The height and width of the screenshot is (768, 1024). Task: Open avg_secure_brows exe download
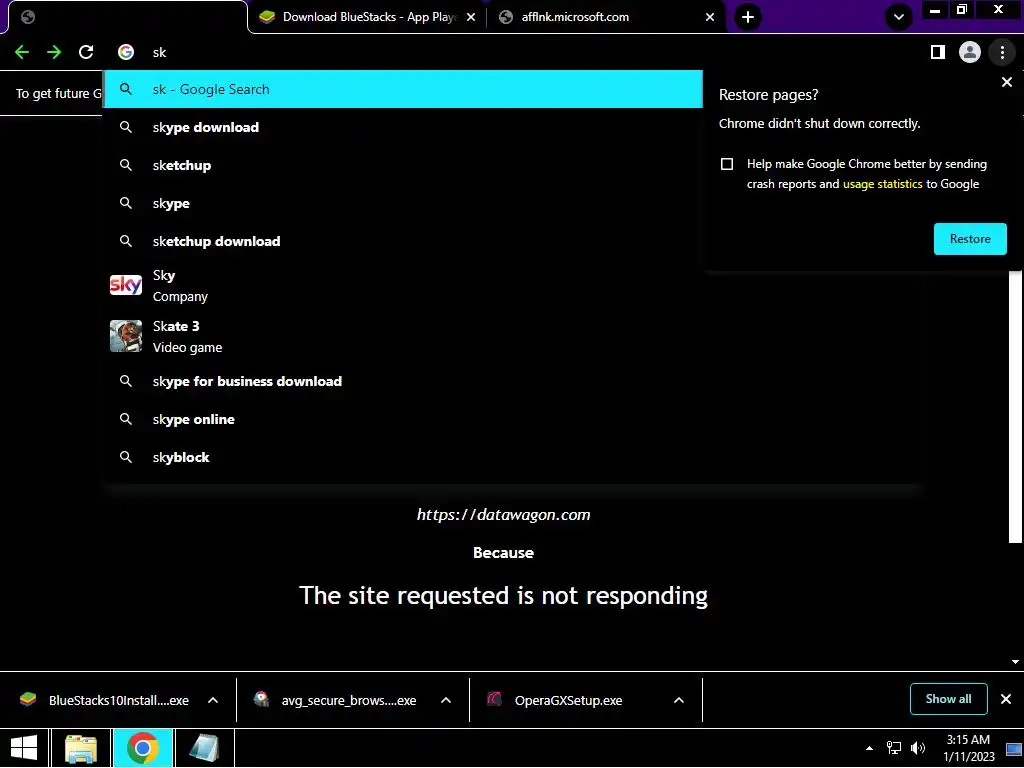click(x=336, y=700)
